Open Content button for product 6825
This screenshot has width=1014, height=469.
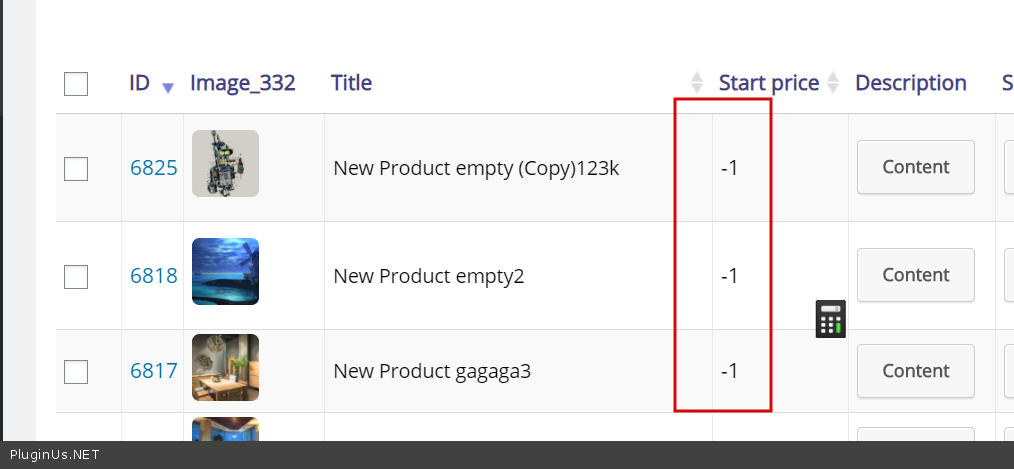click(915, 167)
